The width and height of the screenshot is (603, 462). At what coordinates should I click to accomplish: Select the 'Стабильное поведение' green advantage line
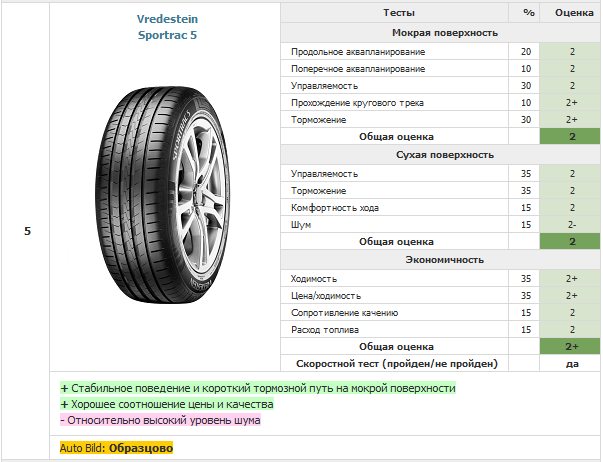(x=258, y=388)
